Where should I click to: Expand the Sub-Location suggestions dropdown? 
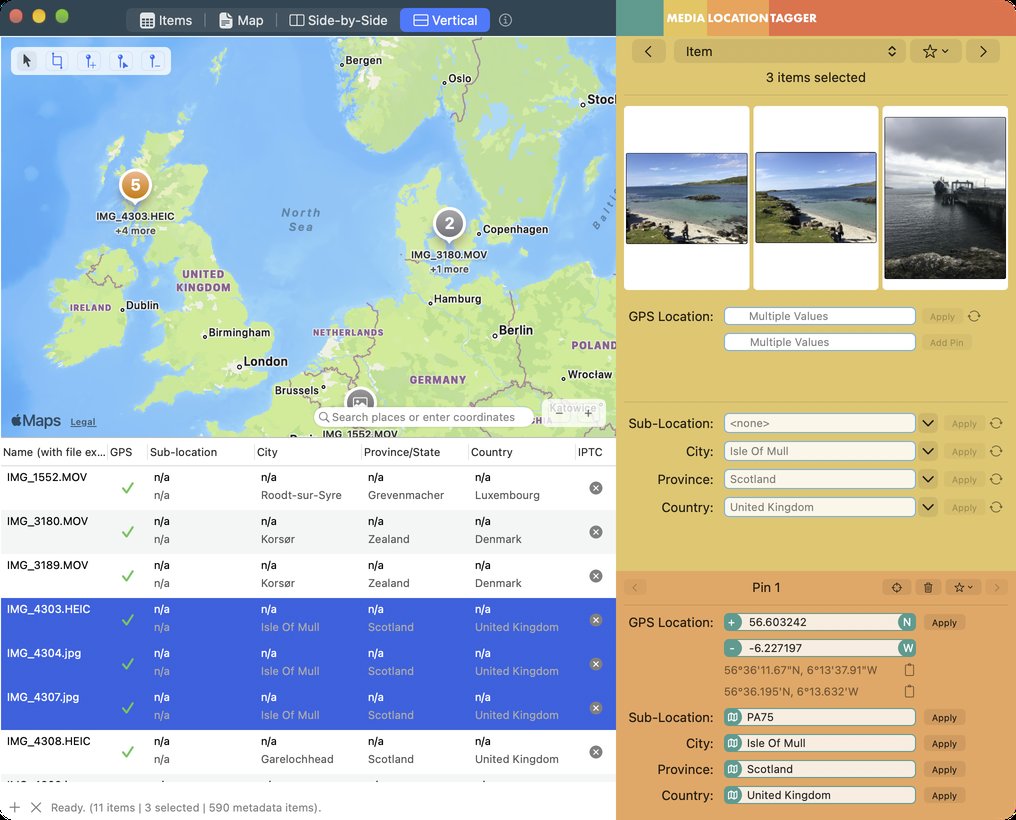pyautogui.click(x=928, y=423)
